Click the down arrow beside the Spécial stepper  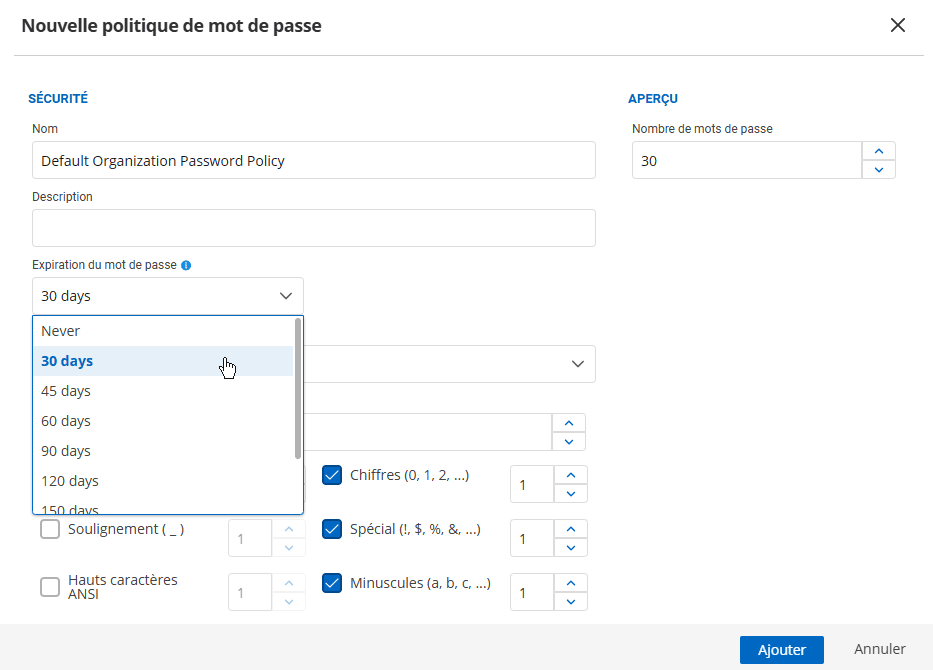[x=570, y=548]
